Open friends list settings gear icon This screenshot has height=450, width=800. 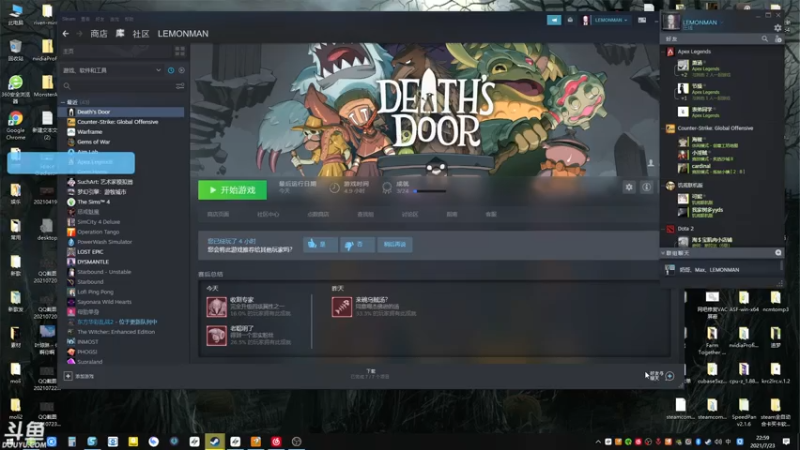[778, 28]
